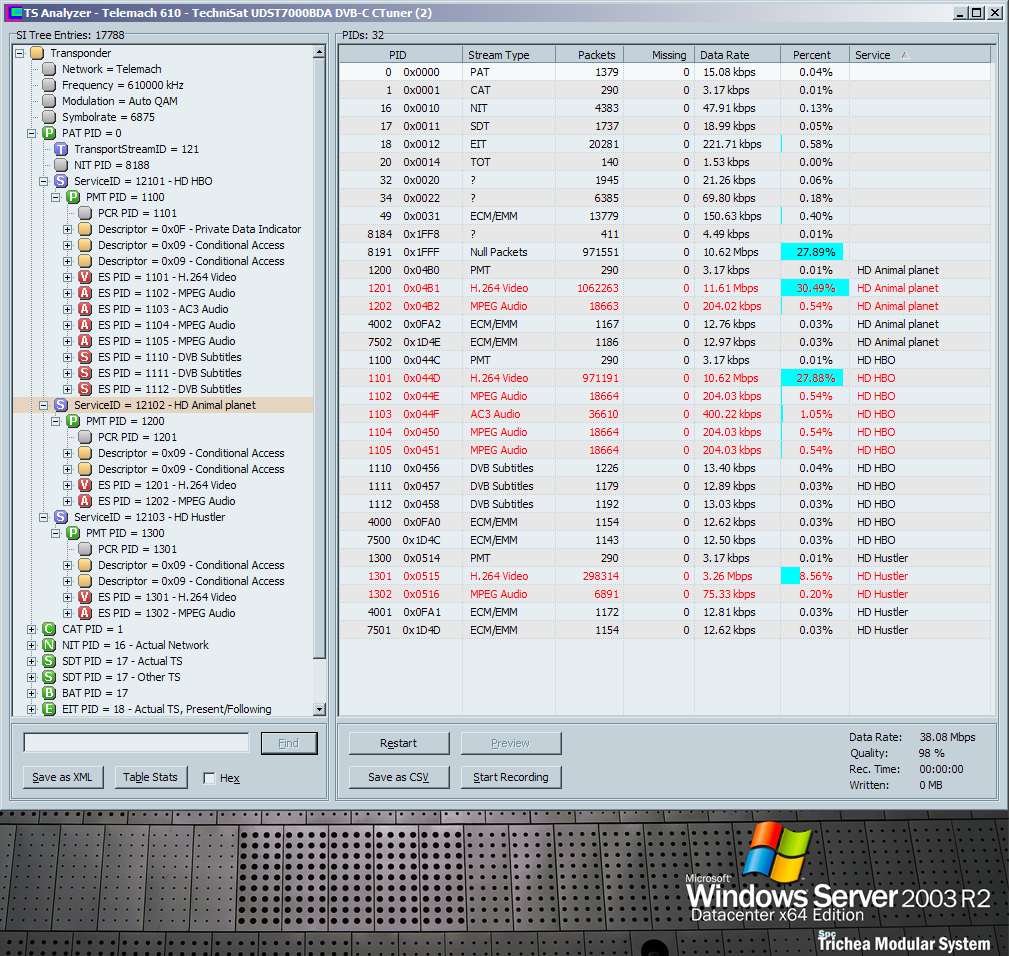Click the Save as XML button
The width and height of the screenshot is (1009, 956).
62,777
